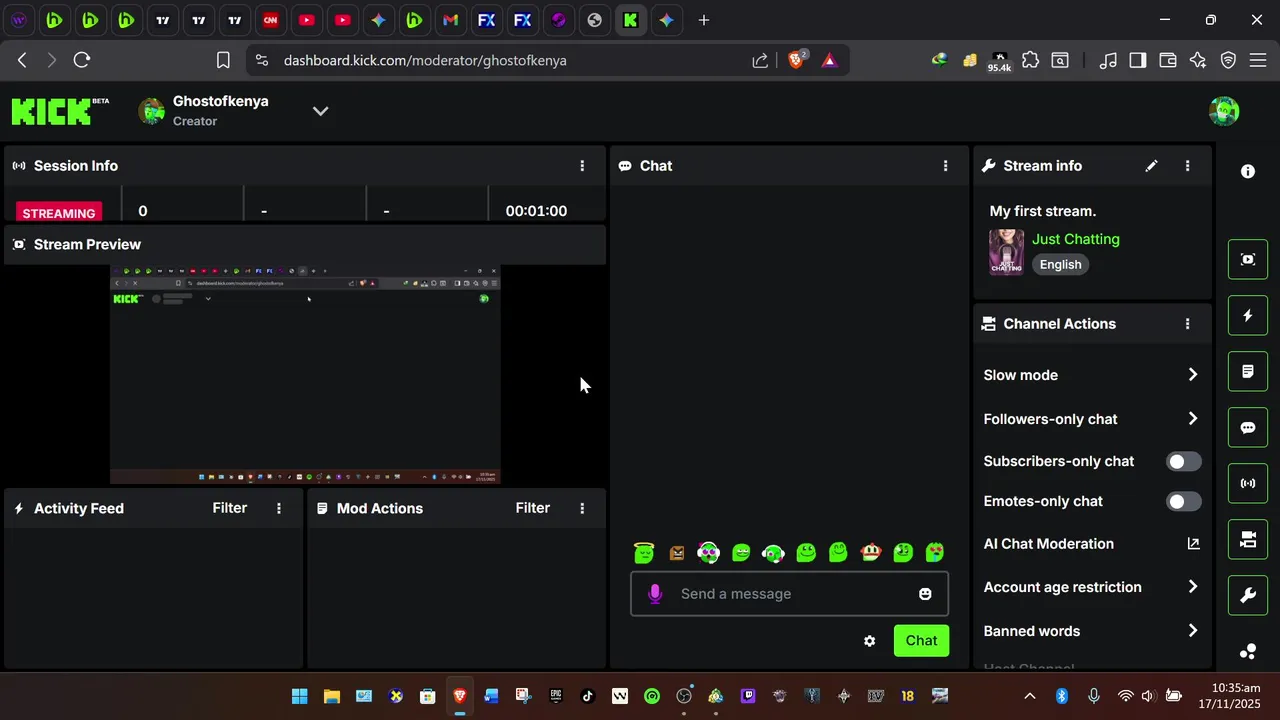The image size is (1280, 720).
Task: Open Chat panel options menu
Action: 945,166
